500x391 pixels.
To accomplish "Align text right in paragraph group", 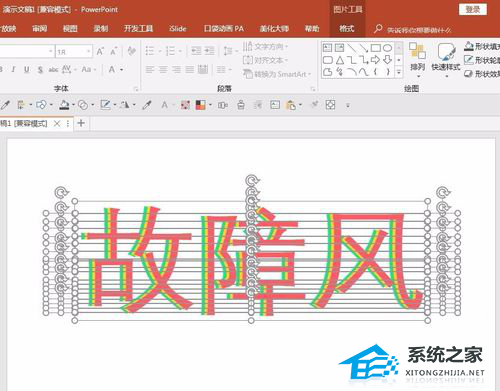I will click(176, 69).
